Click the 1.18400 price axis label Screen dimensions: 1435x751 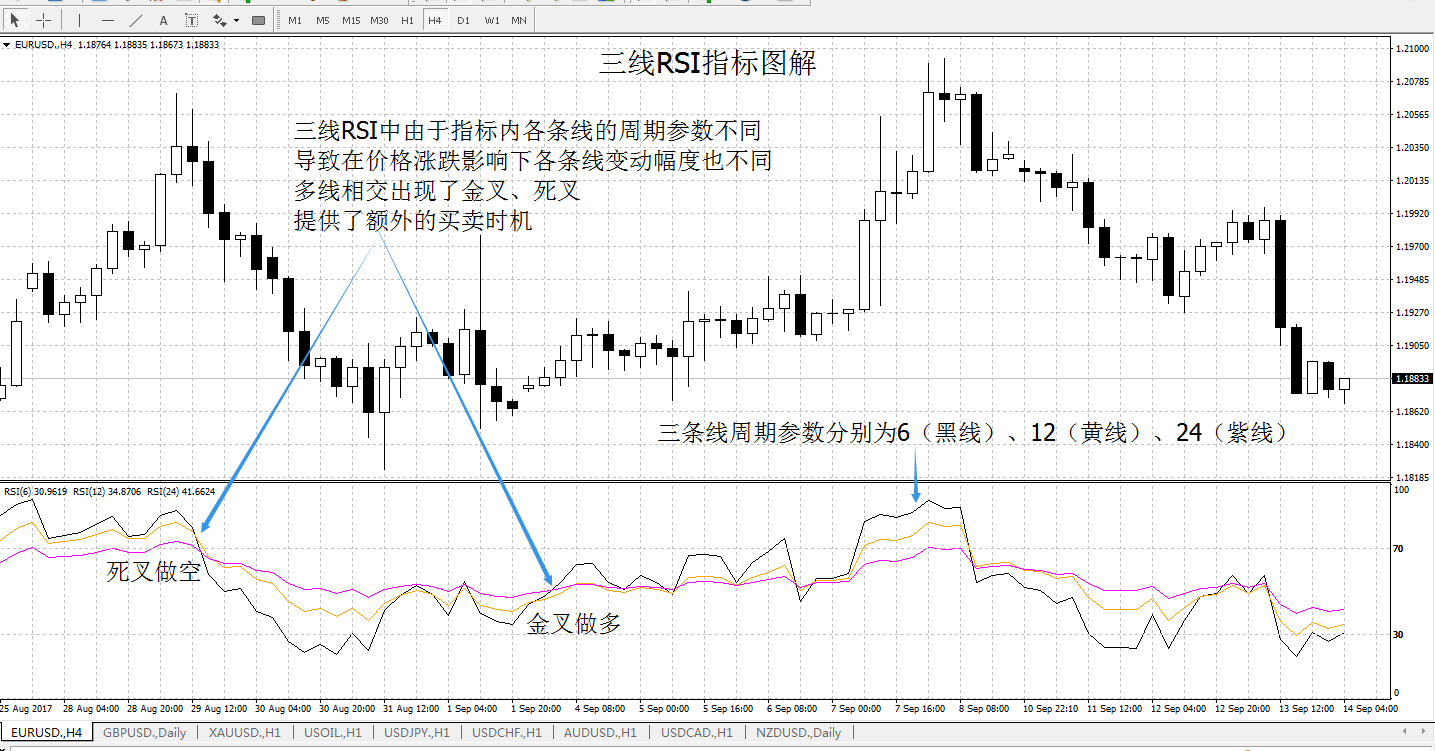click(1412, 445)
